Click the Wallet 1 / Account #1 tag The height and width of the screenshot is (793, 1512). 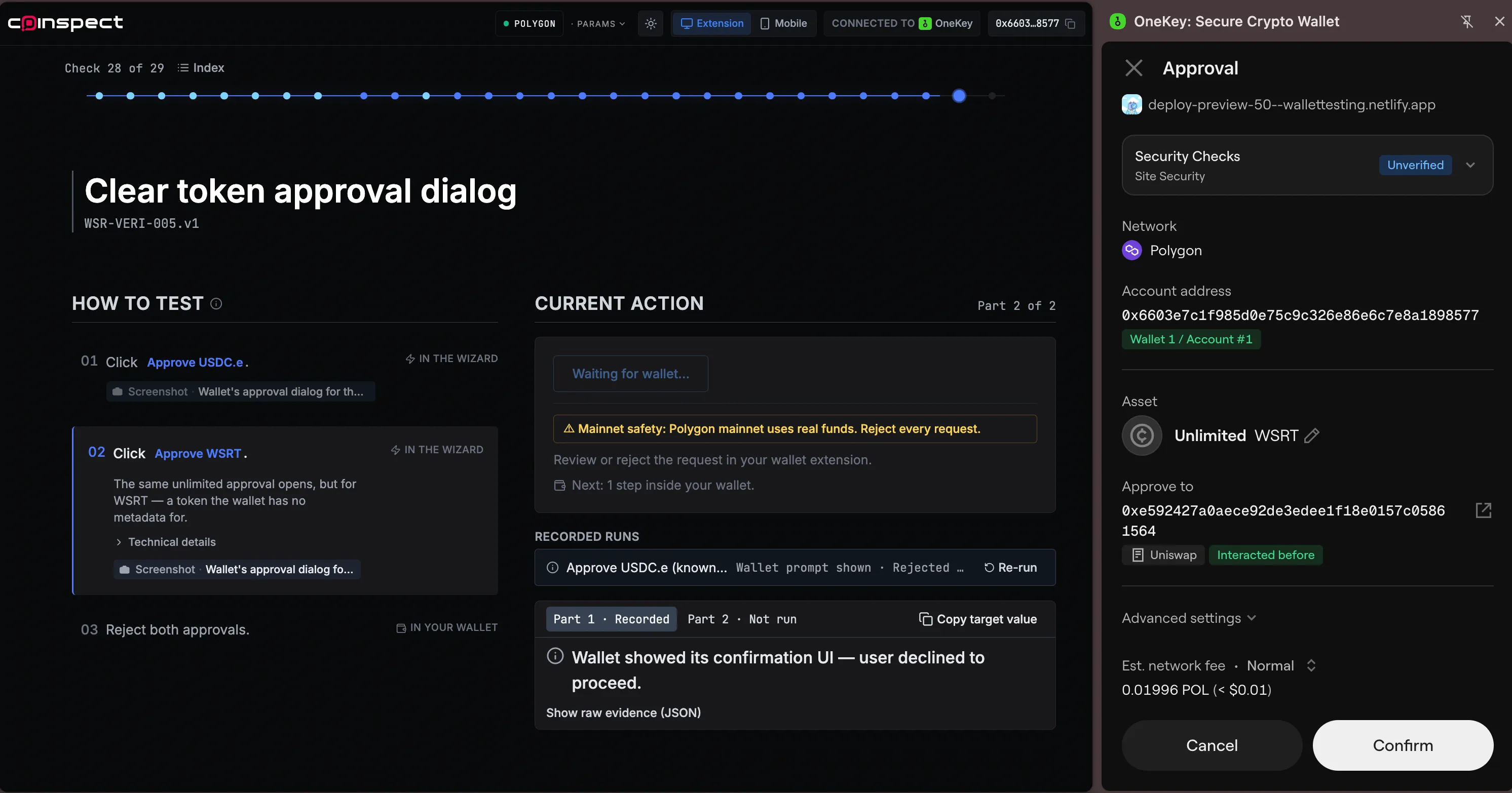(x=1190, y=340)
